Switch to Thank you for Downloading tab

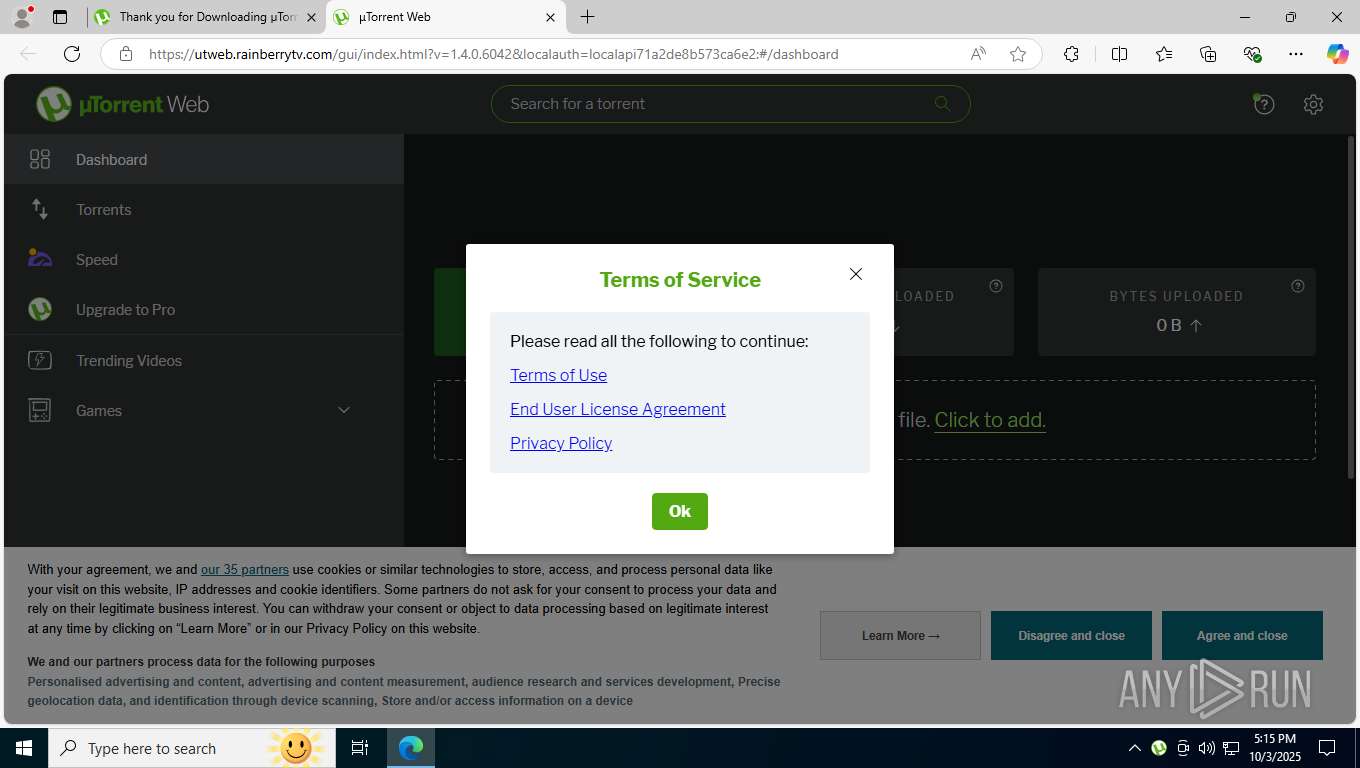point(206,17)
